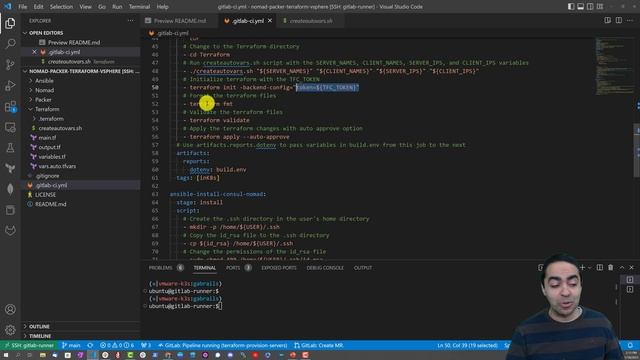Click GitLab: Create MR status item
This screenshot has height=360, width=640.
click(318, 345)
